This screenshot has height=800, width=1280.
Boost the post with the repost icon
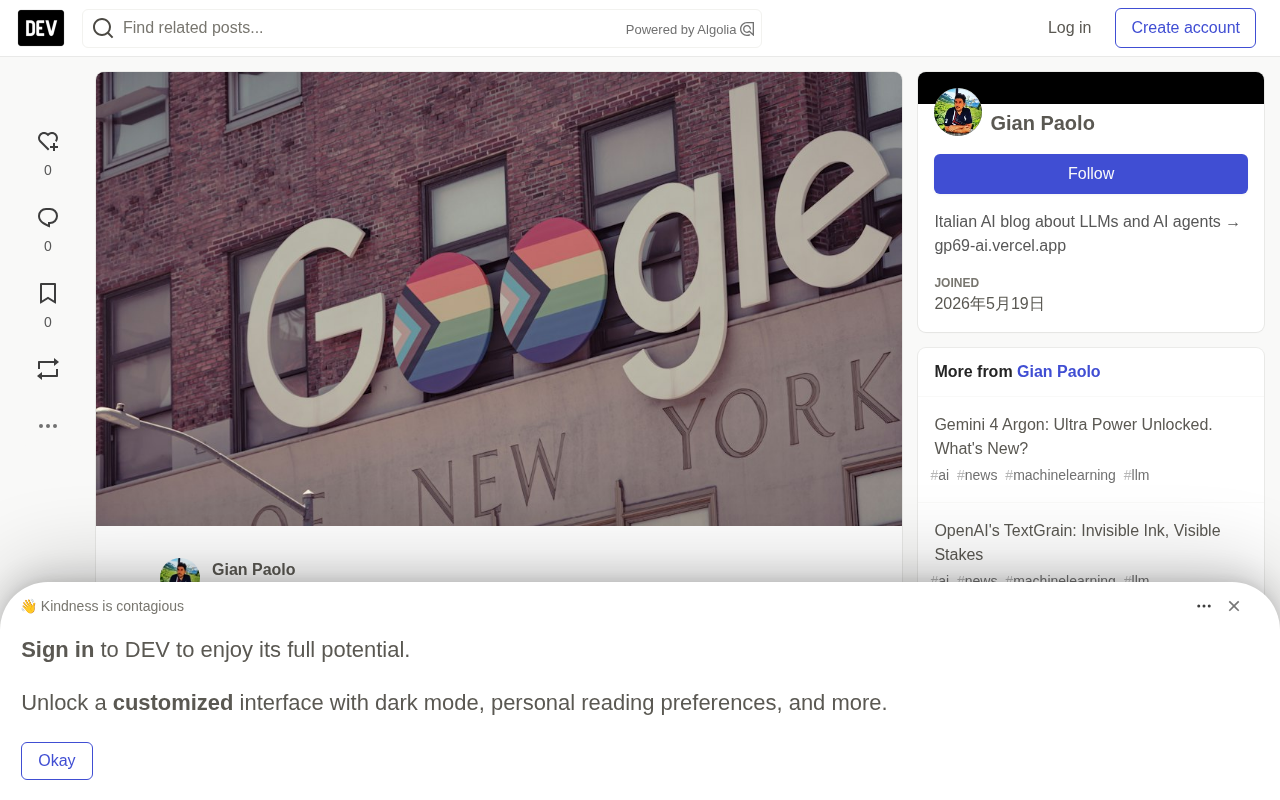(x=48, y=370)
